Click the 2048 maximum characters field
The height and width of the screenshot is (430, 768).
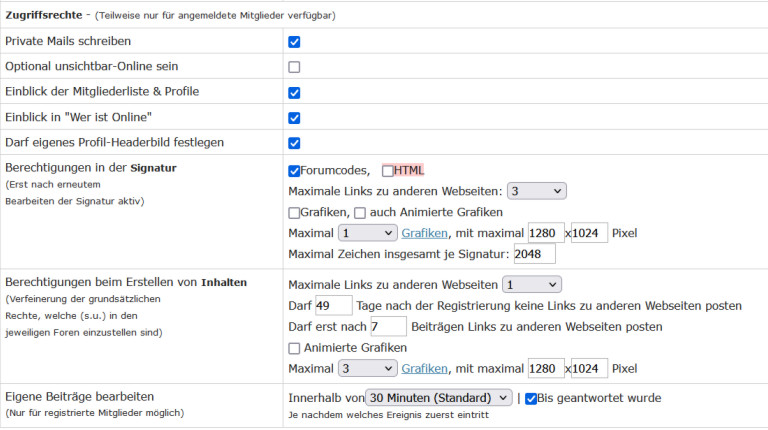point(534,254)
